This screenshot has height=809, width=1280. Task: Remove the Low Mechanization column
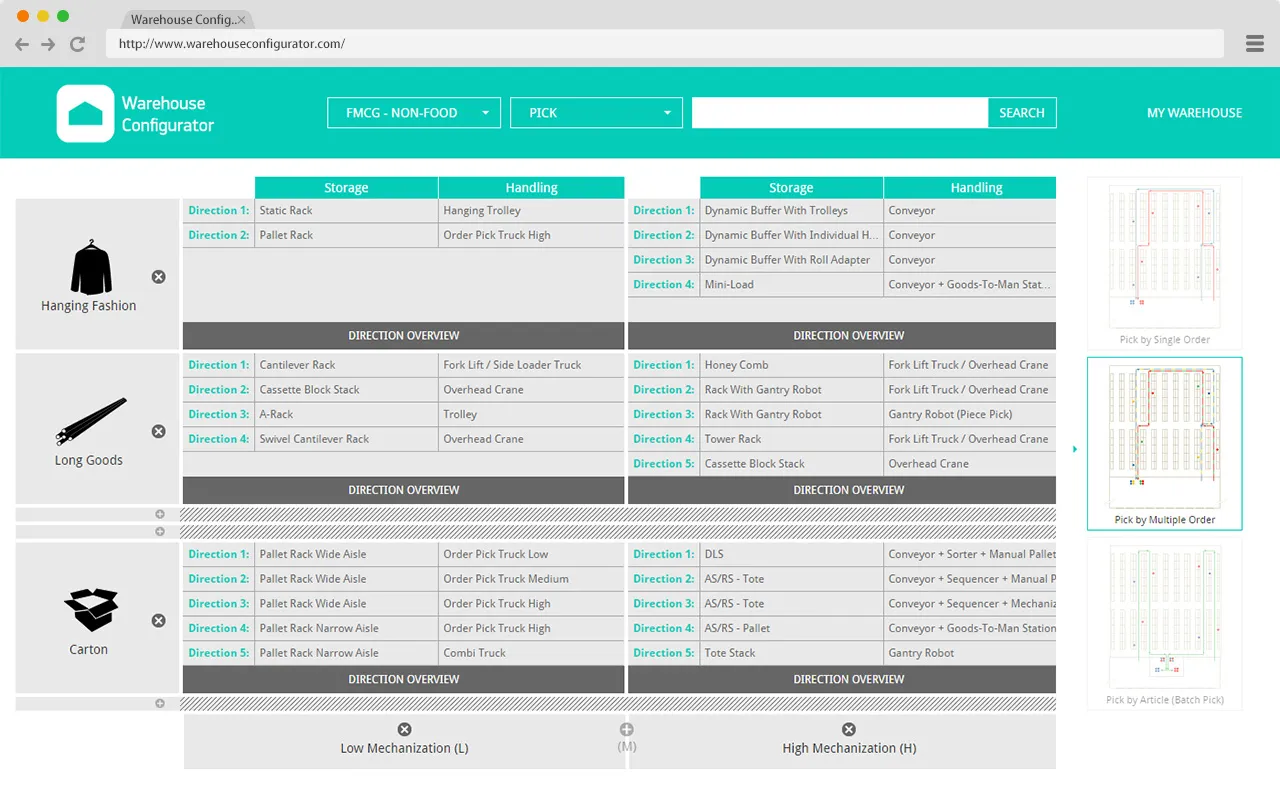404,730
